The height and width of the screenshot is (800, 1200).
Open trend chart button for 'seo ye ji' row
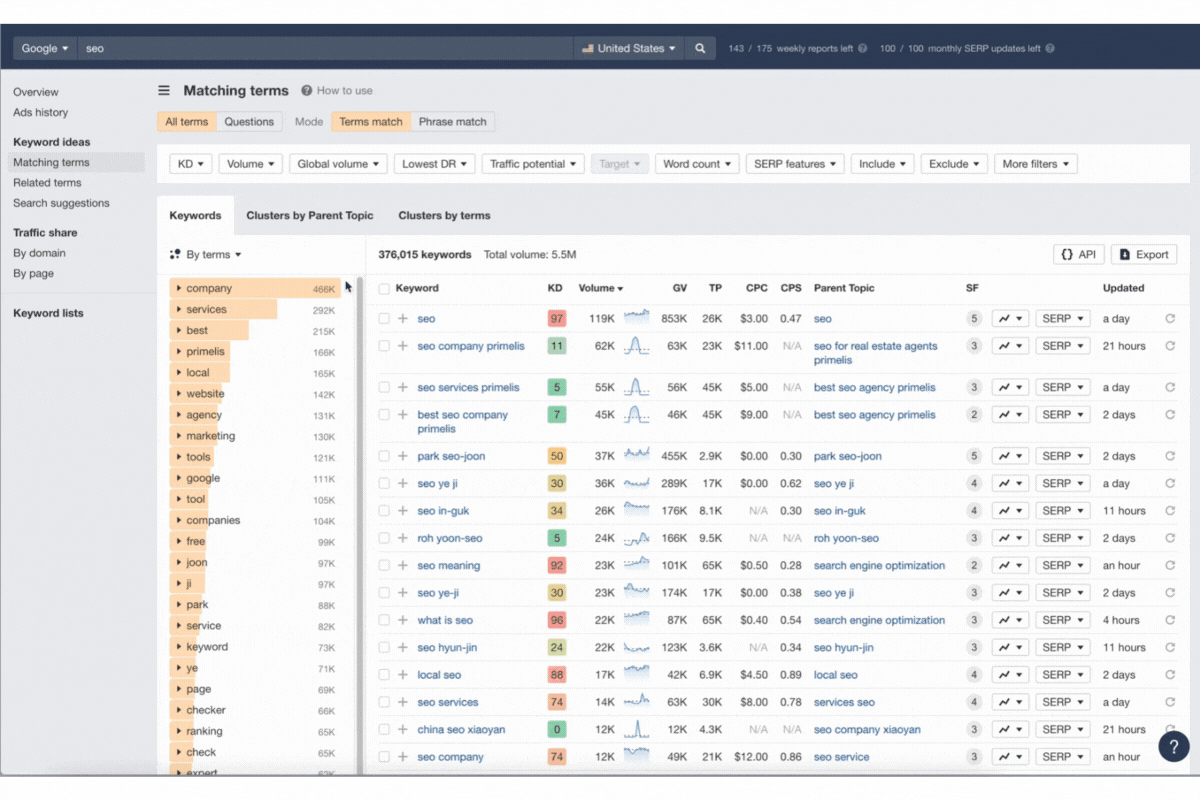point(1010,483)
